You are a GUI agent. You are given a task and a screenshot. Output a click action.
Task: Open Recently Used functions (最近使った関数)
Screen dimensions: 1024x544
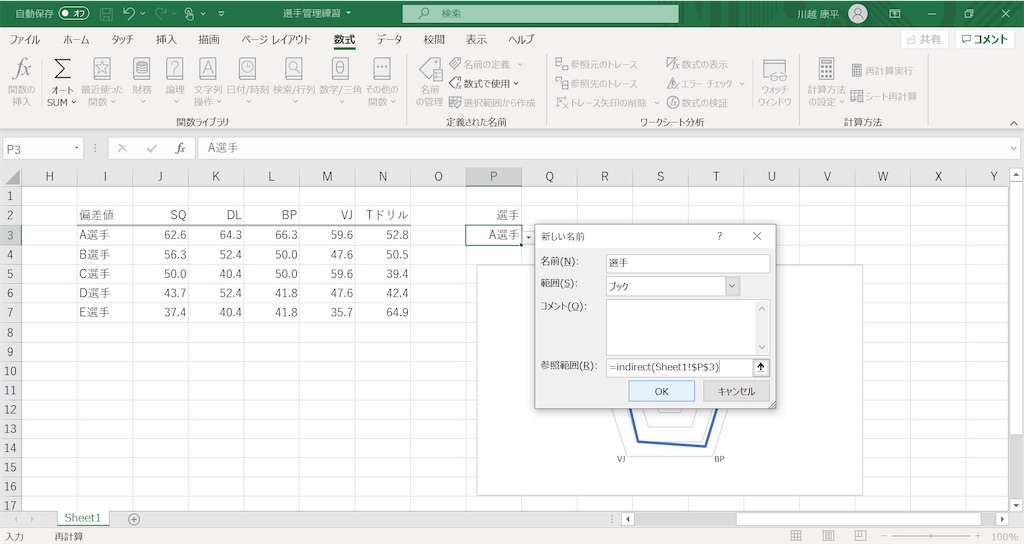[102, 82]
